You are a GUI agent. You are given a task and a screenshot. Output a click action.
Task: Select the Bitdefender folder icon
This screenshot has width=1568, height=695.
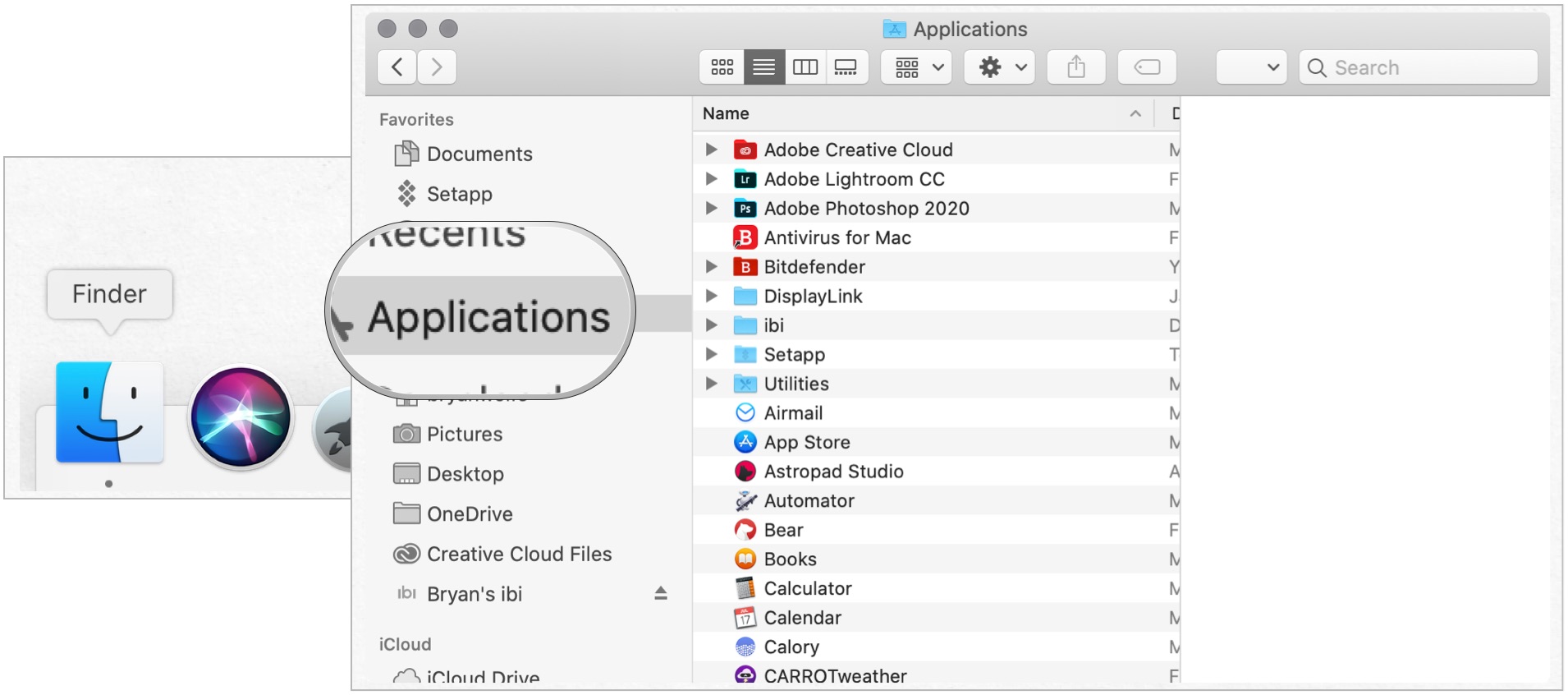(745, 267)
